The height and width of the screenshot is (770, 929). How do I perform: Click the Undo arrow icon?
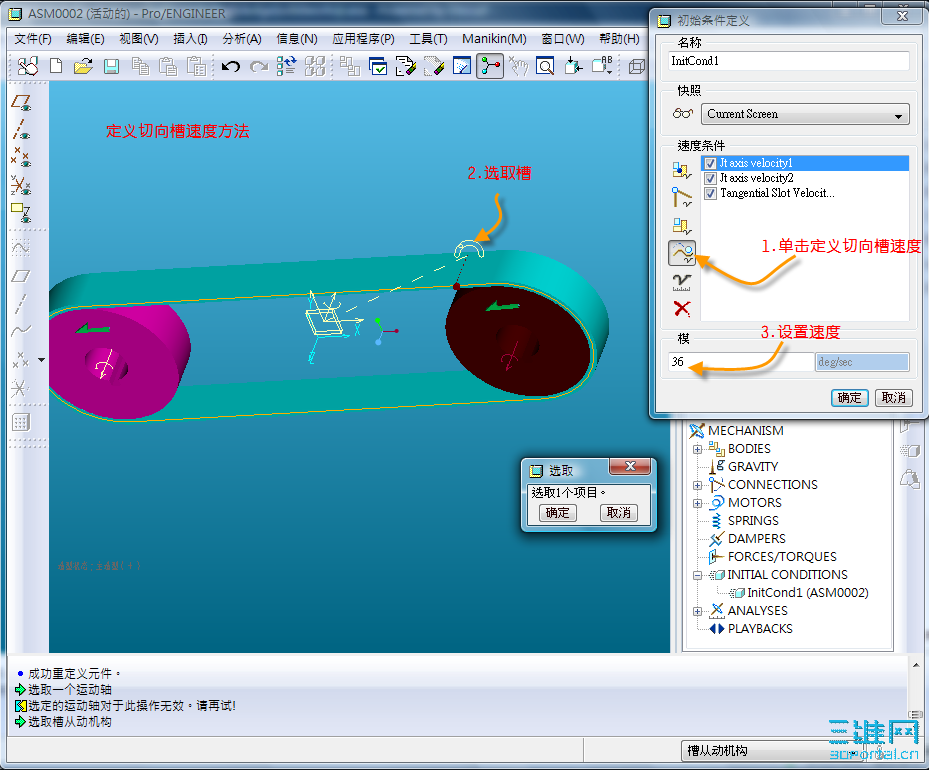pyautogui.click(x=230, y=66)
